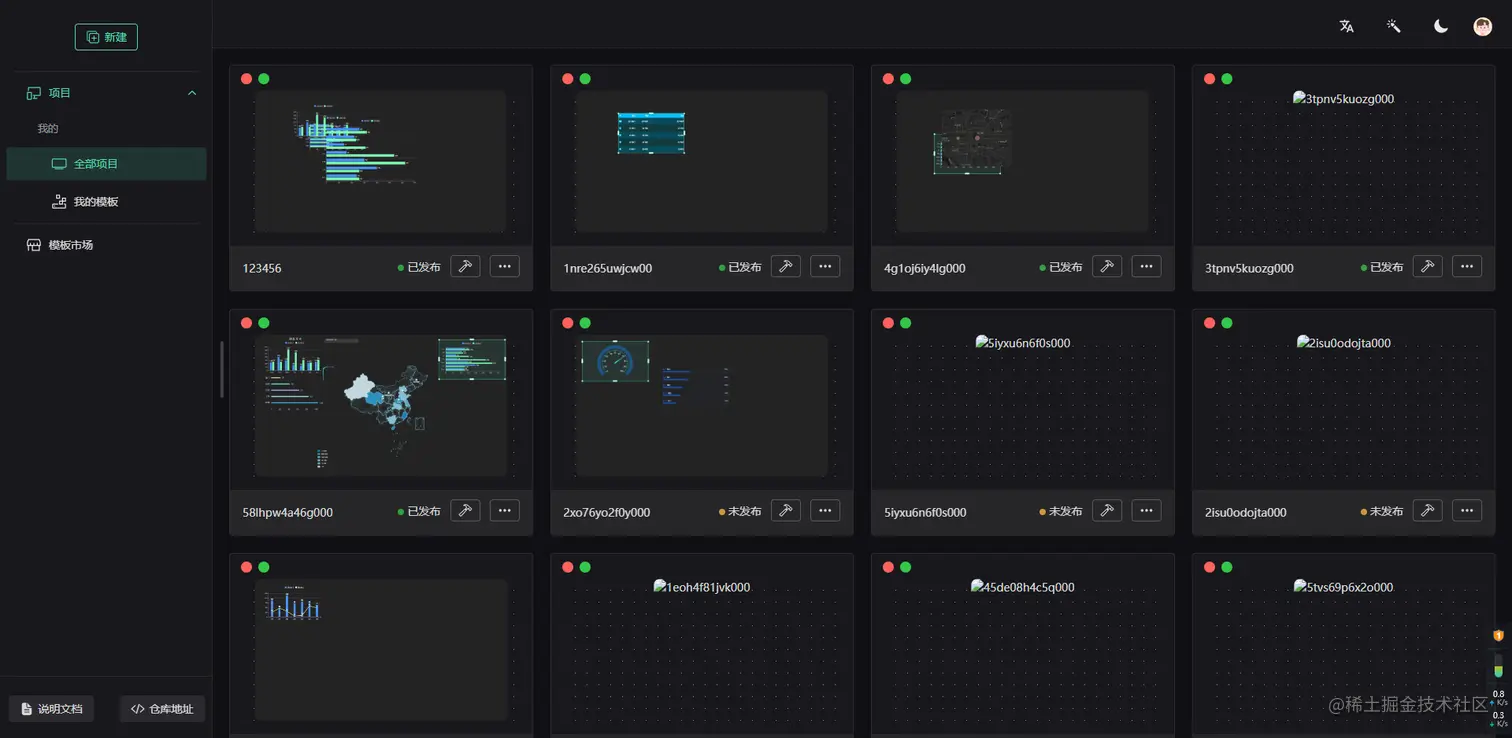Collapse the 项目 section chevron
The width and height of the screenshot is (1512, 738).
pos(192,93)
